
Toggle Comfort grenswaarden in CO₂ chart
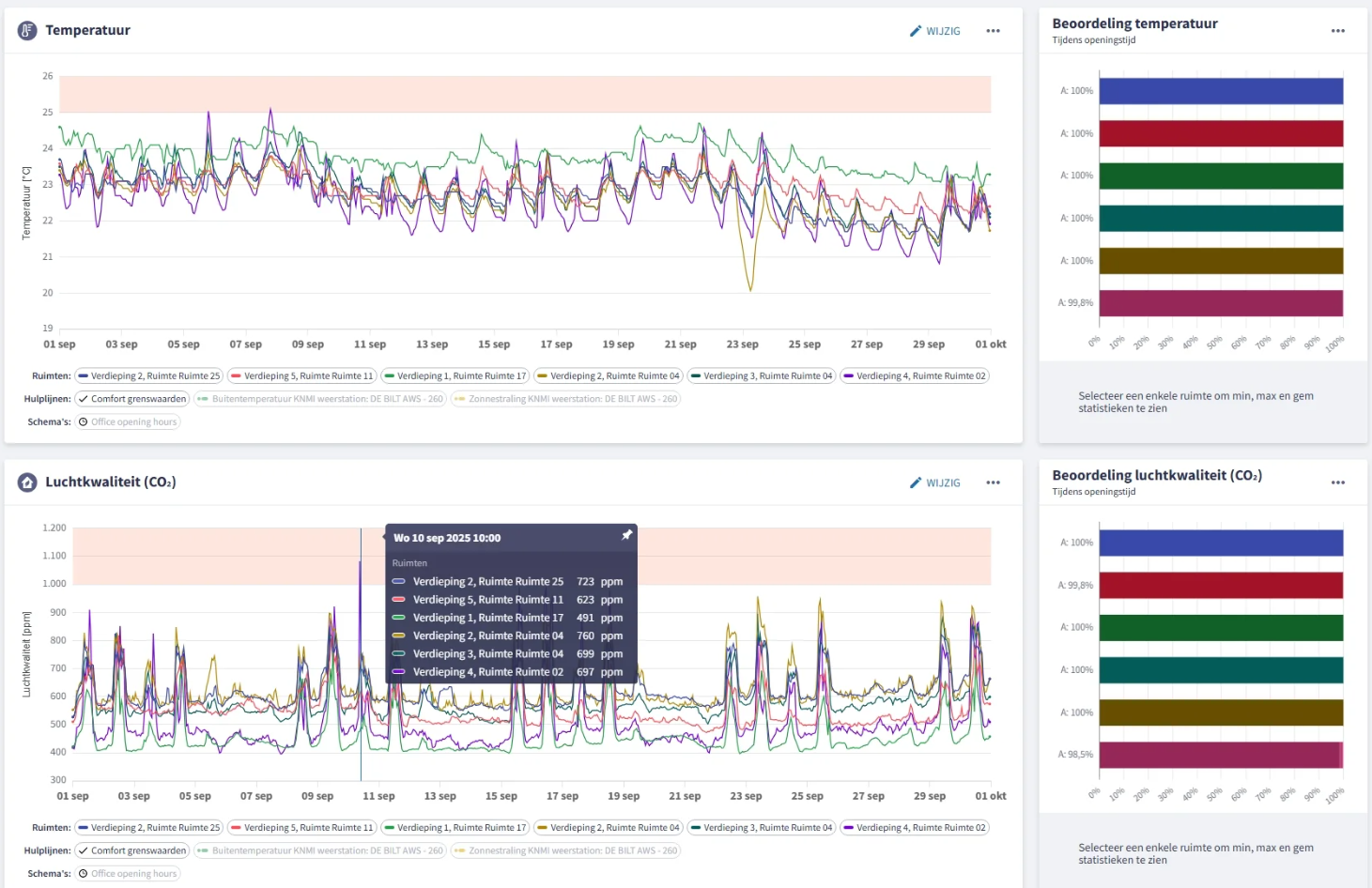[x=132, y=850]
